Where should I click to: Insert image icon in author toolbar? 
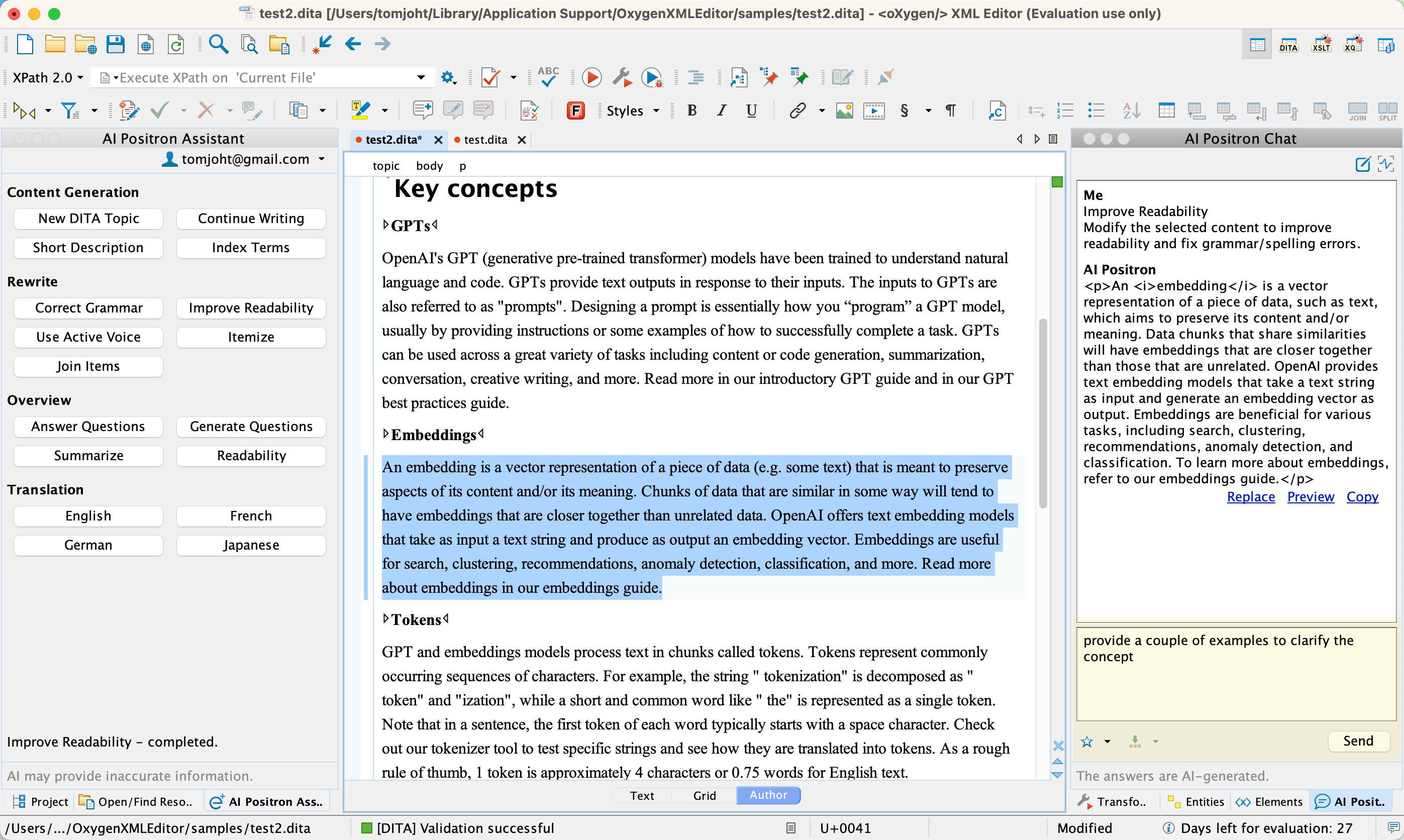(844, 111)
